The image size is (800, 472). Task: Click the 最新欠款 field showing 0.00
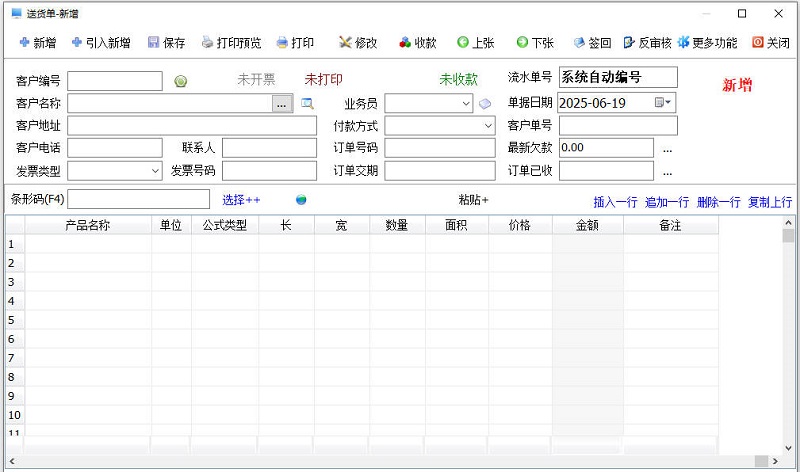(x=606, y=148)
